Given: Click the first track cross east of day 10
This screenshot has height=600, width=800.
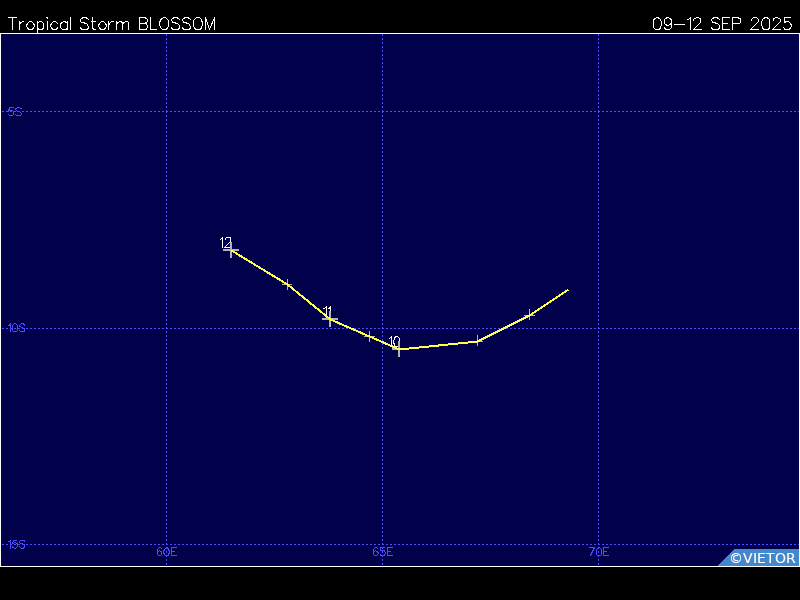Looking at the screenshot, I should pyautogui.click(x=478, y=341).
